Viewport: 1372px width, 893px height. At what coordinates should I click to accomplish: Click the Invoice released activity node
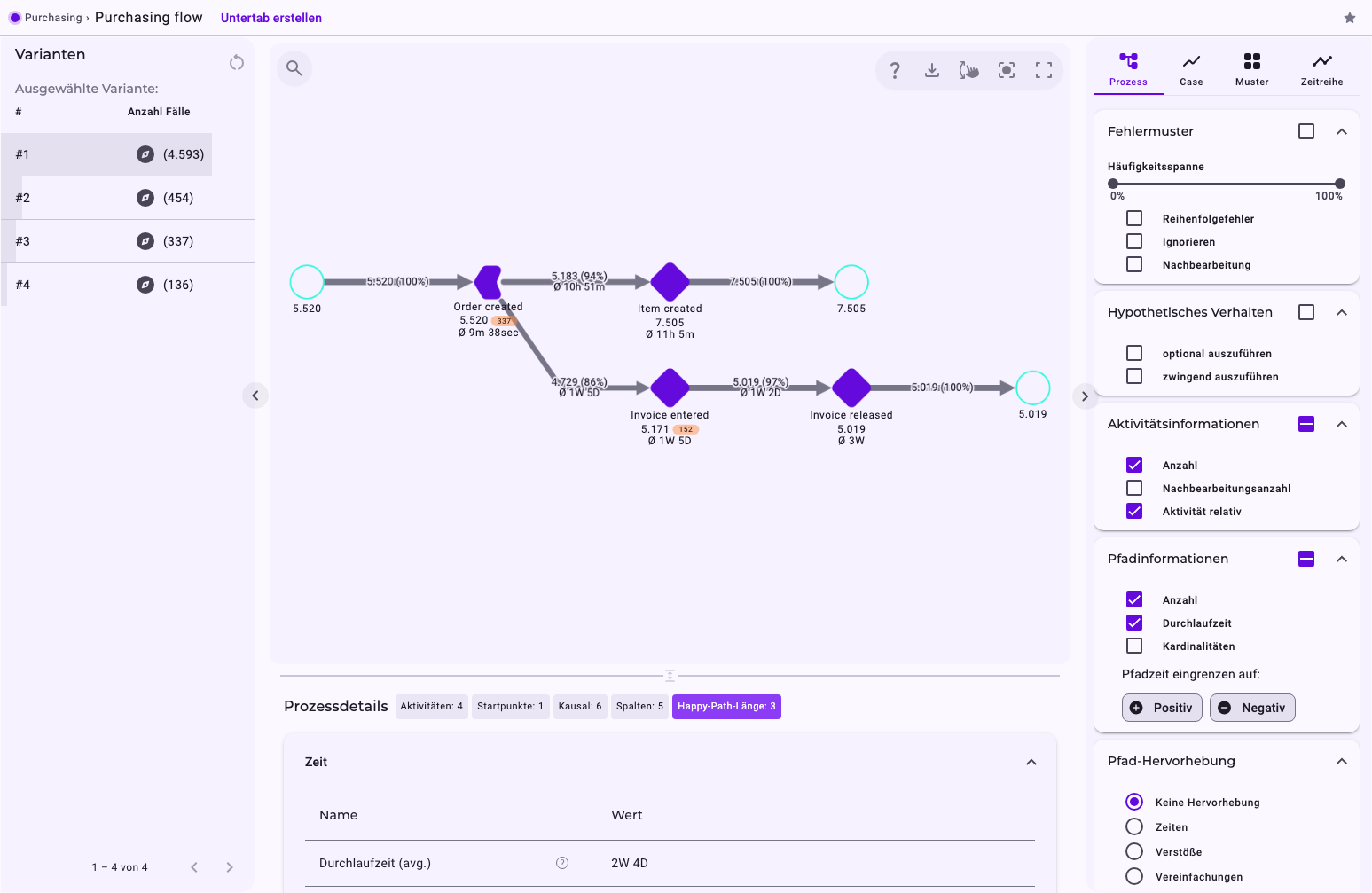[851, 388]
